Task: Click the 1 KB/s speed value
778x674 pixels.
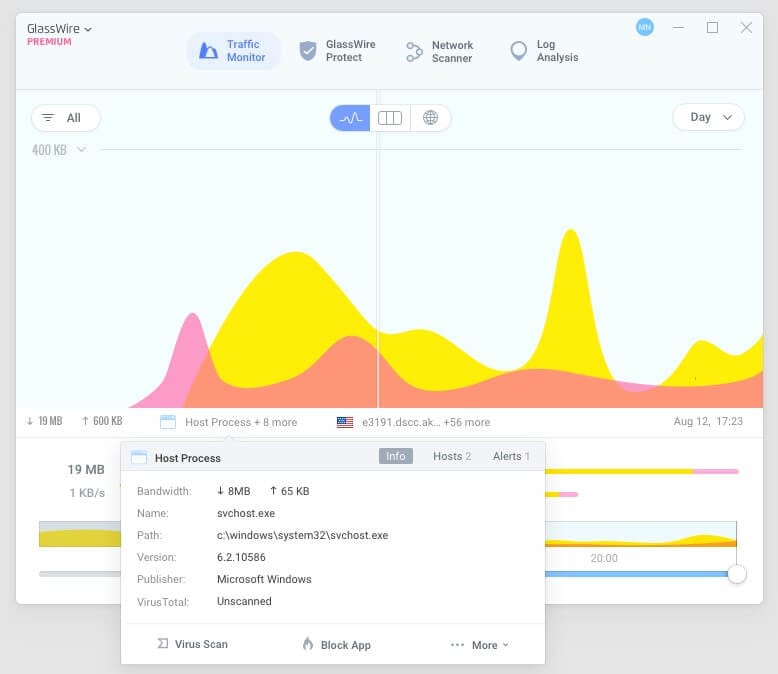Action: tap(87, 493)
